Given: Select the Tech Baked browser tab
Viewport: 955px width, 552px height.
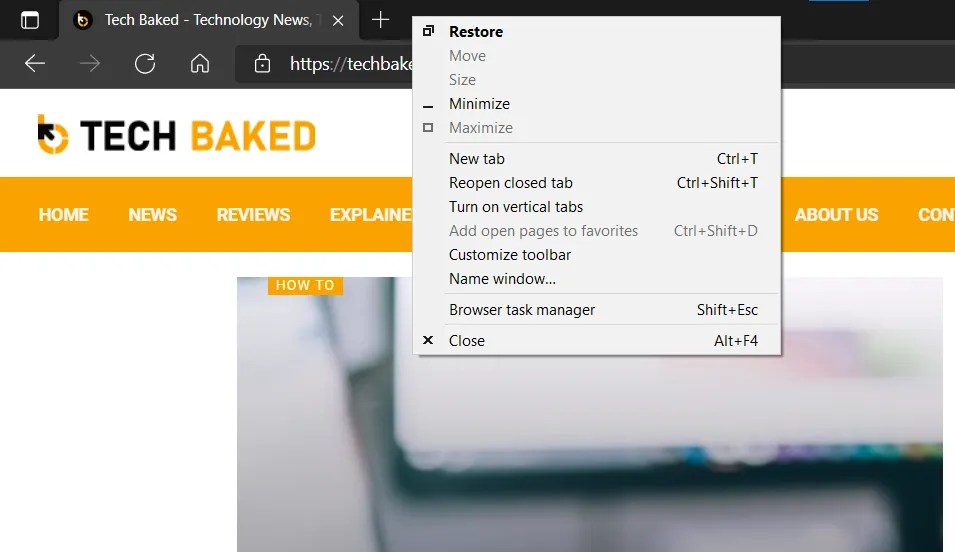Looking at the screenshot, I should (x=209, y=20).
